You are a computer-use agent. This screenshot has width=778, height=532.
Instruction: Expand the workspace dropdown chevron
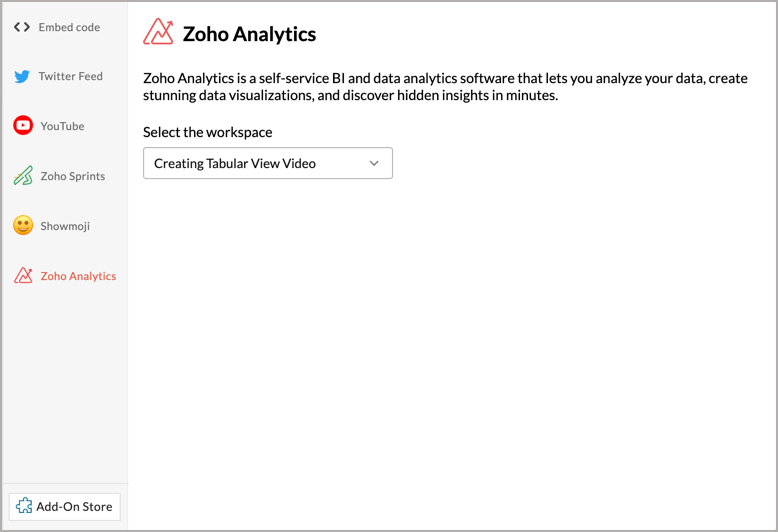374,163
